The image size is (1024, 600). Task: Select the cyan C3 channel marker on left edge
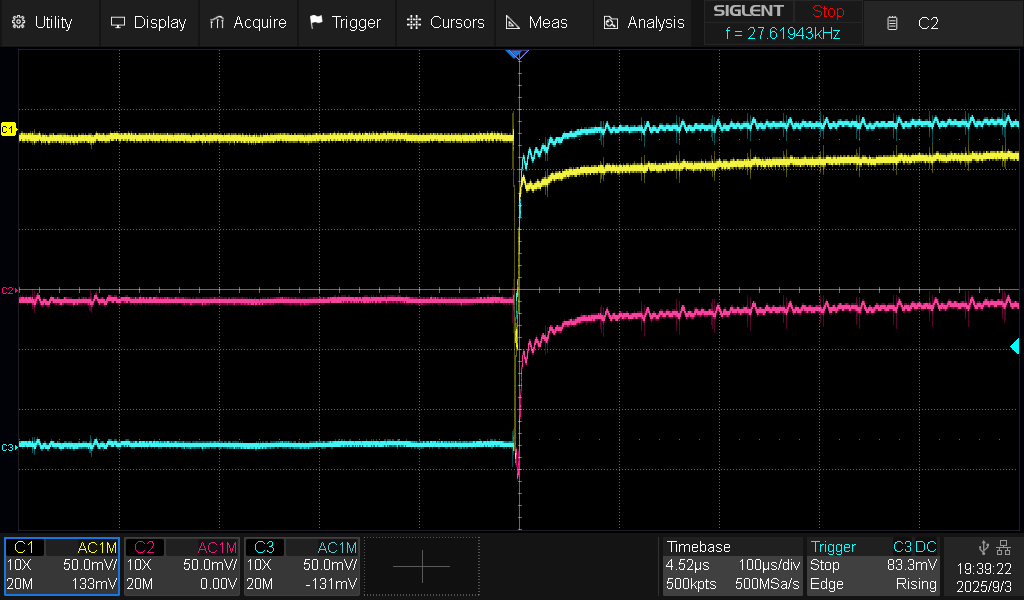[9, 447]
